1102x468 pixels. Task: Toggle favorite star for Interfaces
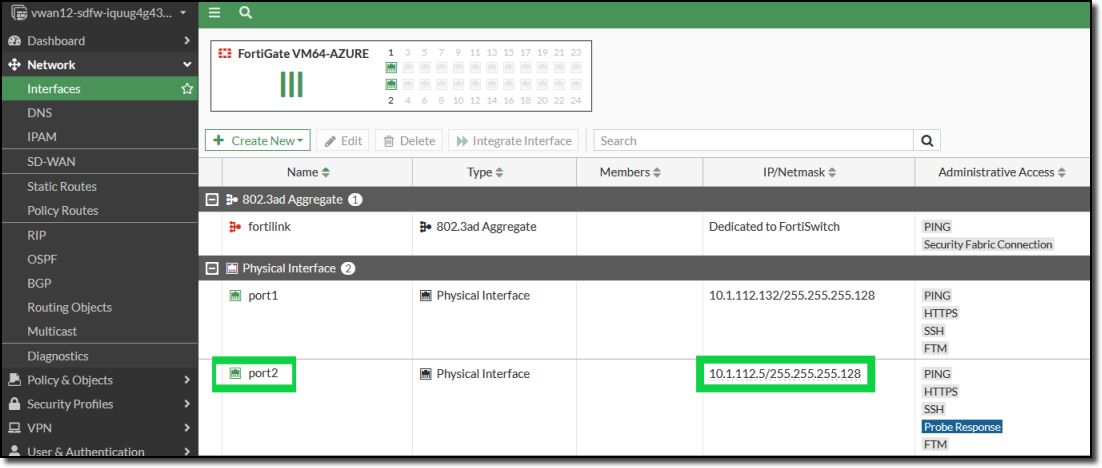187,89
